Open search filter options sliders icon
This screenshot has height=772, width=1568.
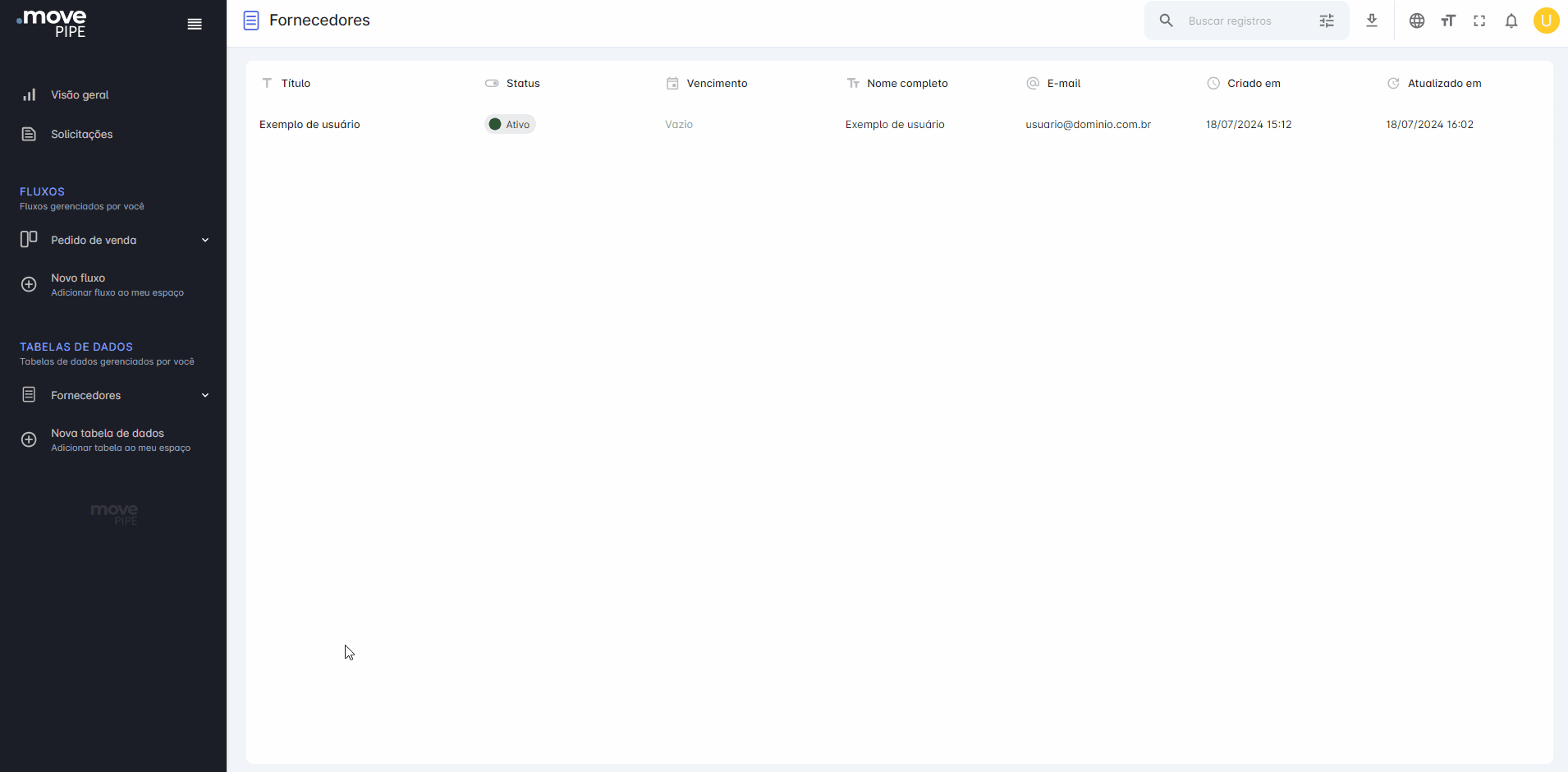point(1327,21)
